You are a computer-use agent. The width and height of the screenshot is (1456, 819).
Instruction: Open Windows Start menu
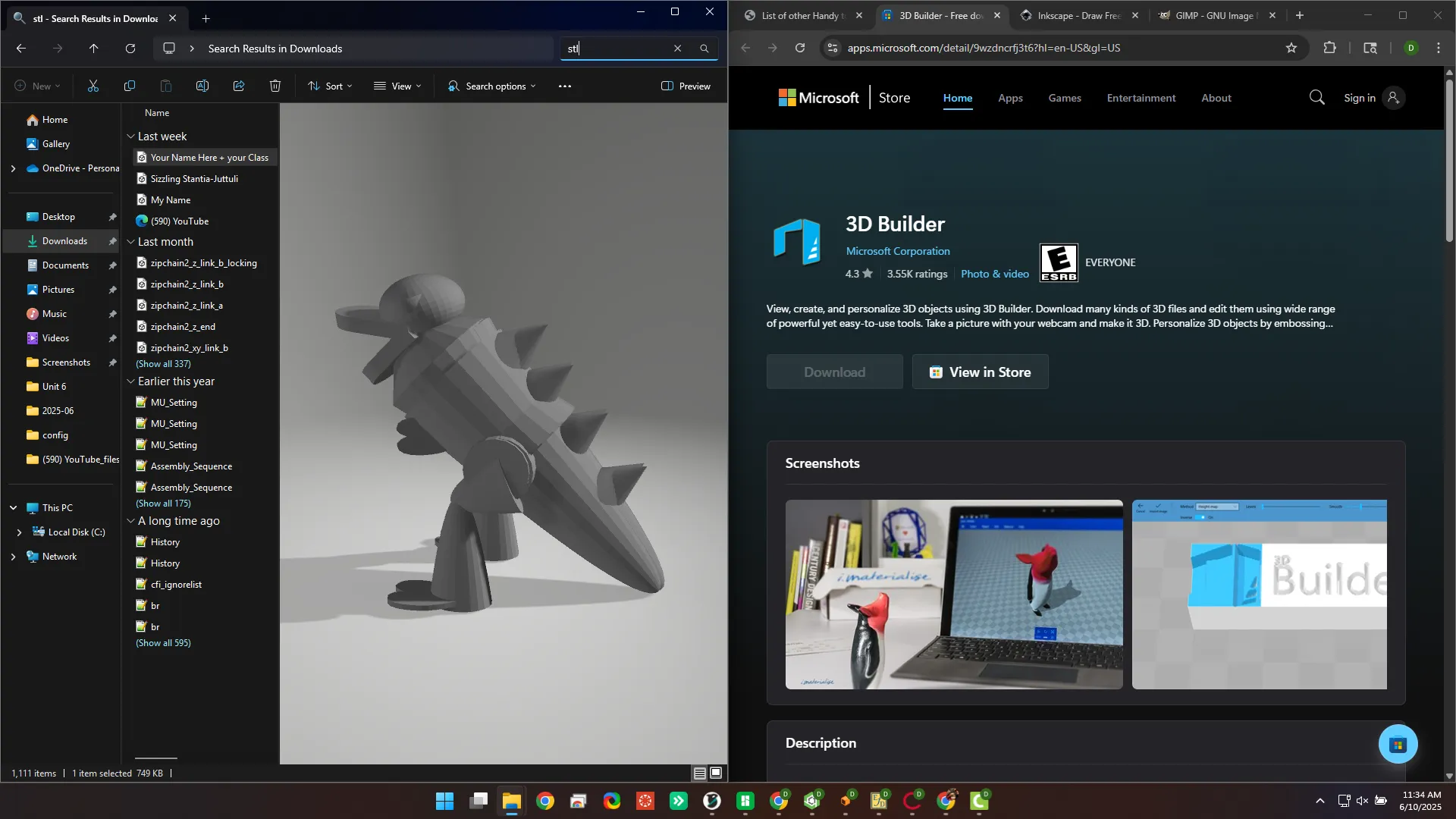pos(445,801)
